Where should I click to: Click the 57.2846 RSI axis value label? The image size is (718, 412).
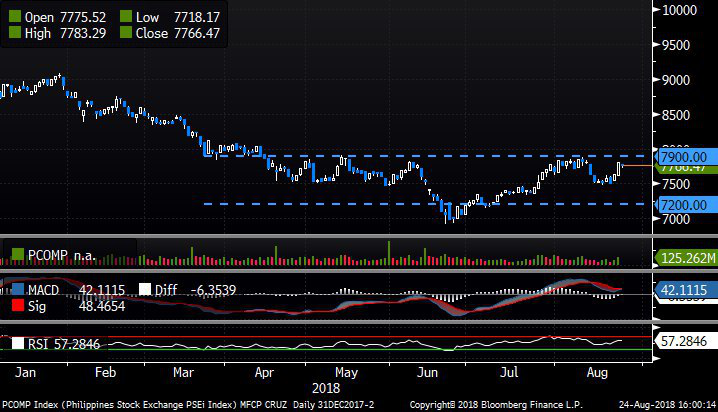click(x=684, y=341)
